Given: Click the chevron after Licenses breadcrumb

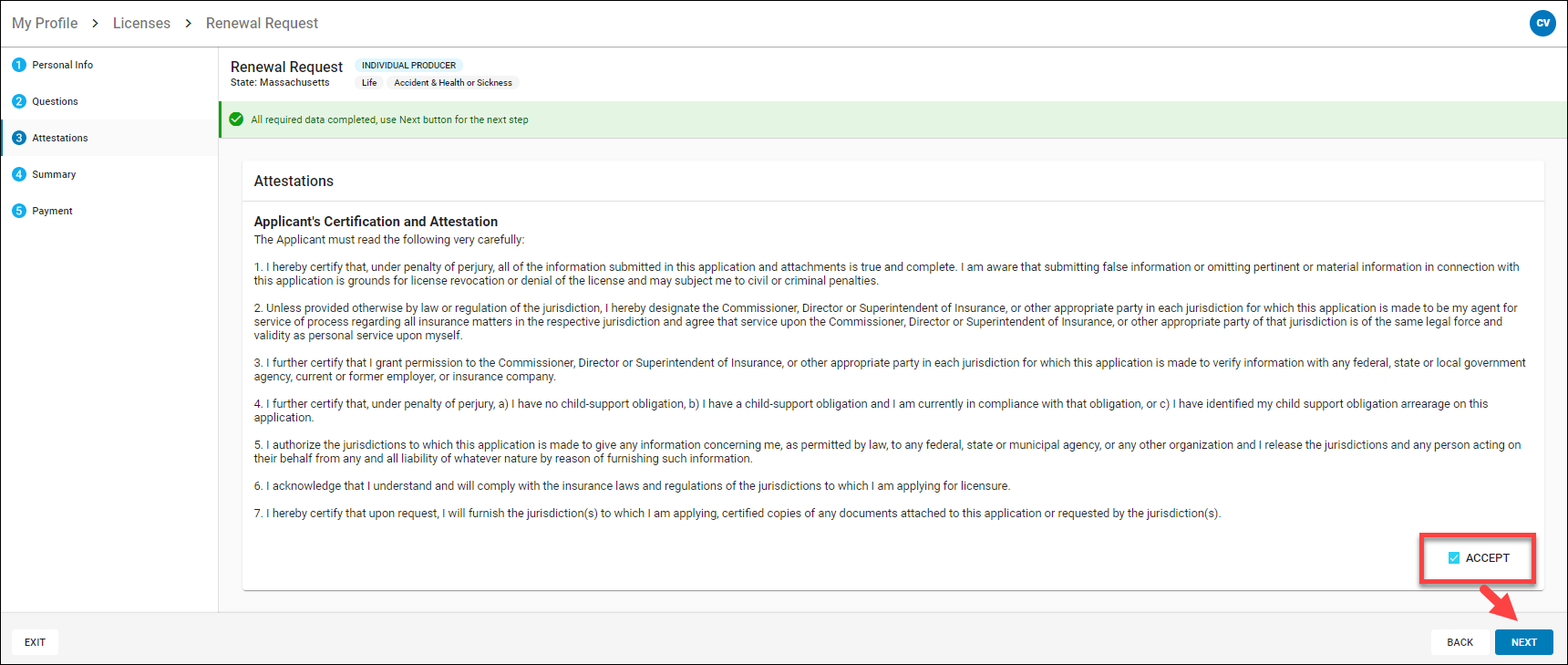Looking at the screenshot, I should [188, 23].
